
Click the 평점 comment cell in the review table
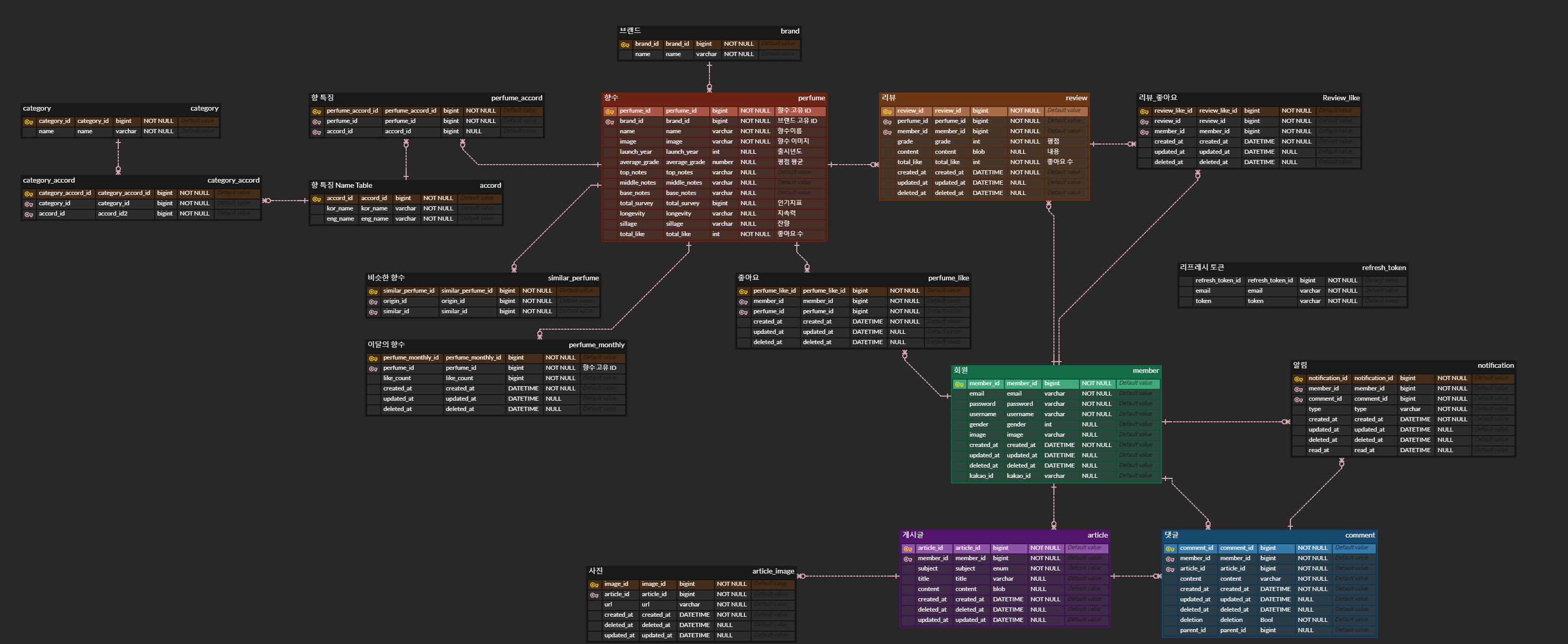click(1053, 141)
